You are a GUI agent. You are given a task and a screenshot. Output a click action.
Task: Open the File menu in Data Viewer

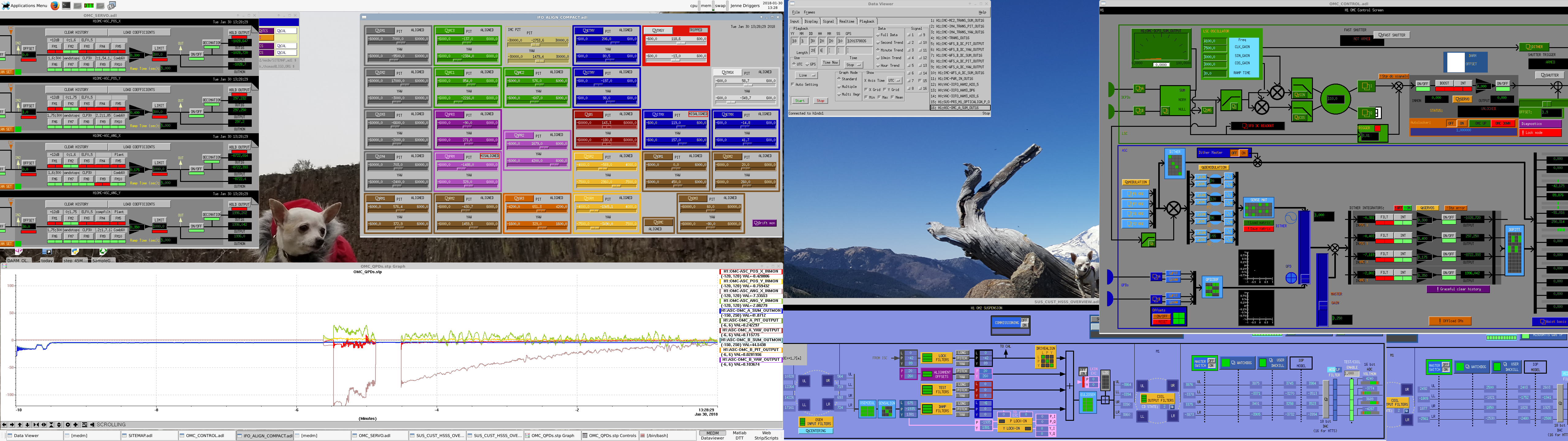click(796, 12)
